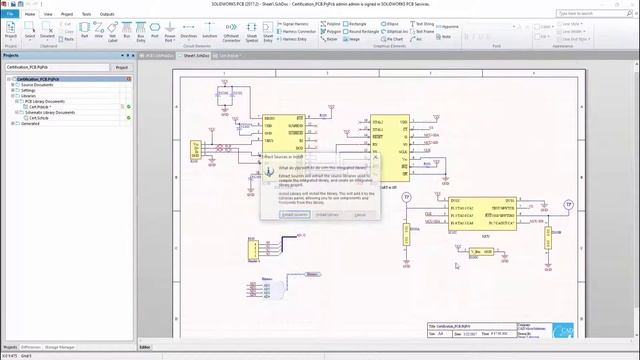Select the Polyline drawing tool
This screenshot has width=640, height=360.
tap(330, 24)
